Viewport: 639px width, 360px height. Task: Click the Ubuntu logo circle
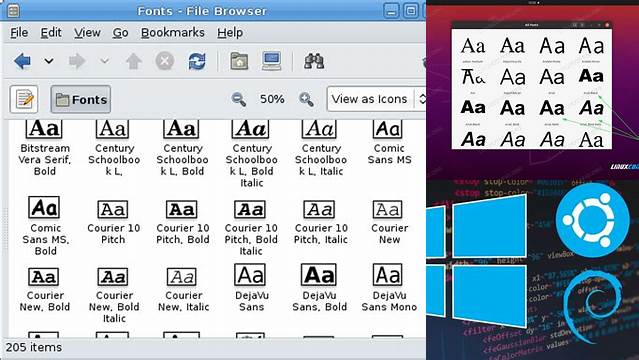coord(592,220)
